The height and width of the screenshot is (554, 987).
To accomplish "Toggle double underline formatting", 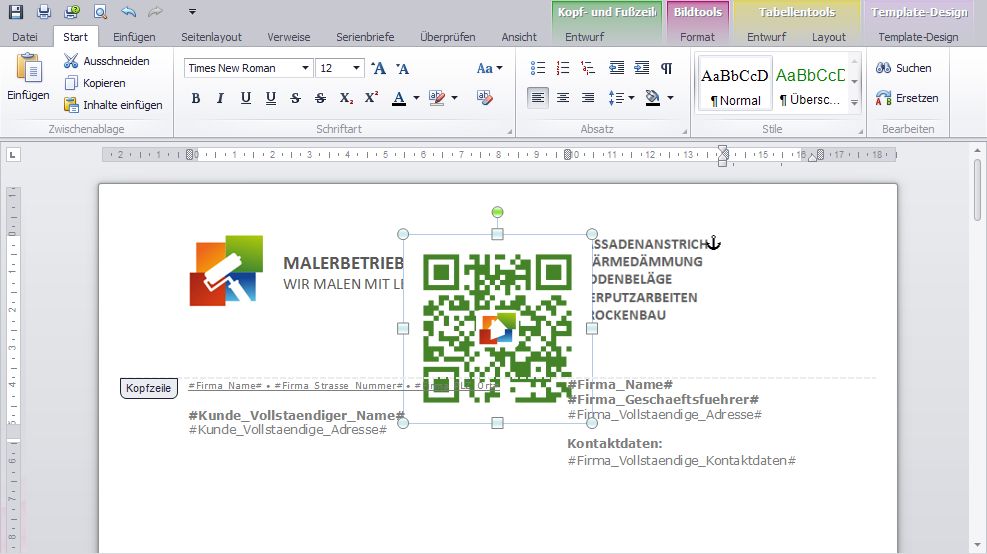I will pos(271,98).
